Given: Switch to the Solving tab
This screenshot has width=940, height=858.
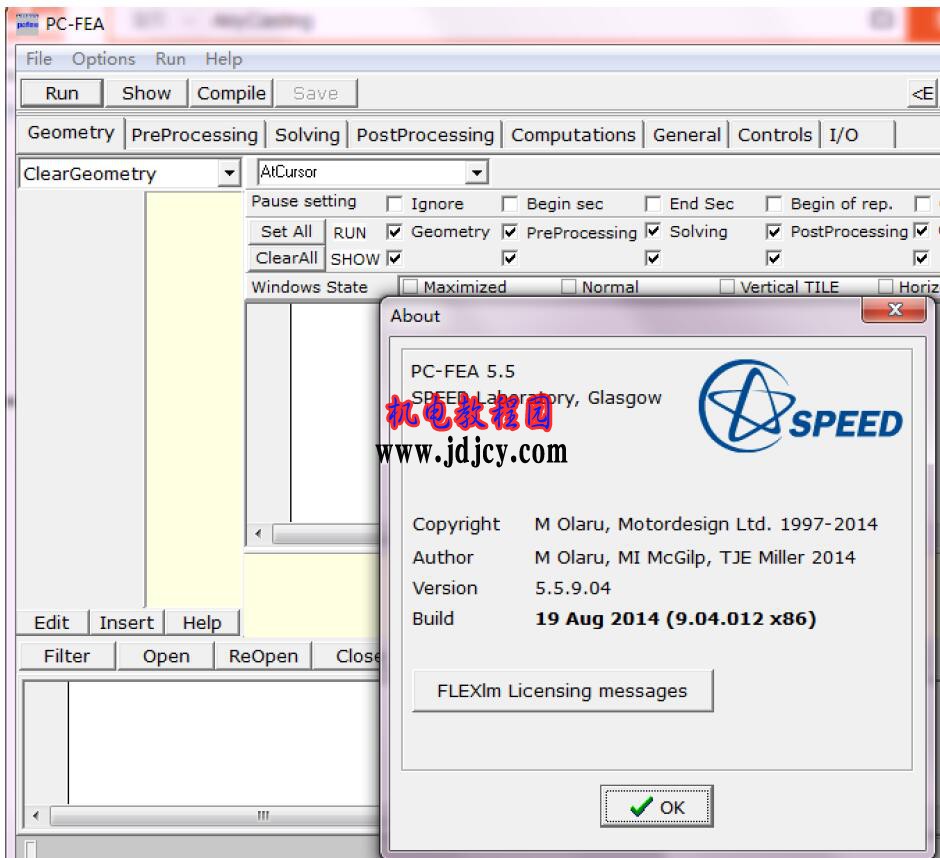Looking at the screenshot, I should coord(307,135).
